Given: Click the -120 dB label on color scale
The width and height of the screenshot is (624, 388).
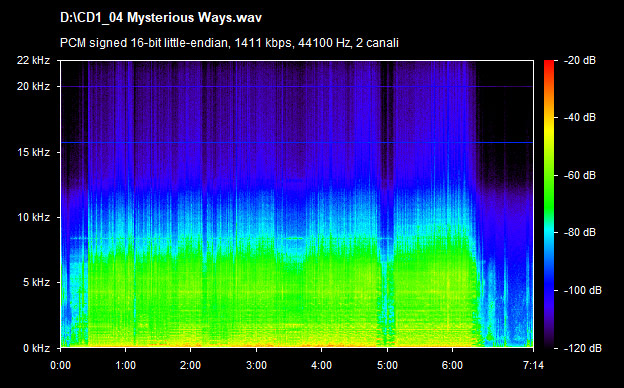Looking at the screenshot, I should (583, 348).
